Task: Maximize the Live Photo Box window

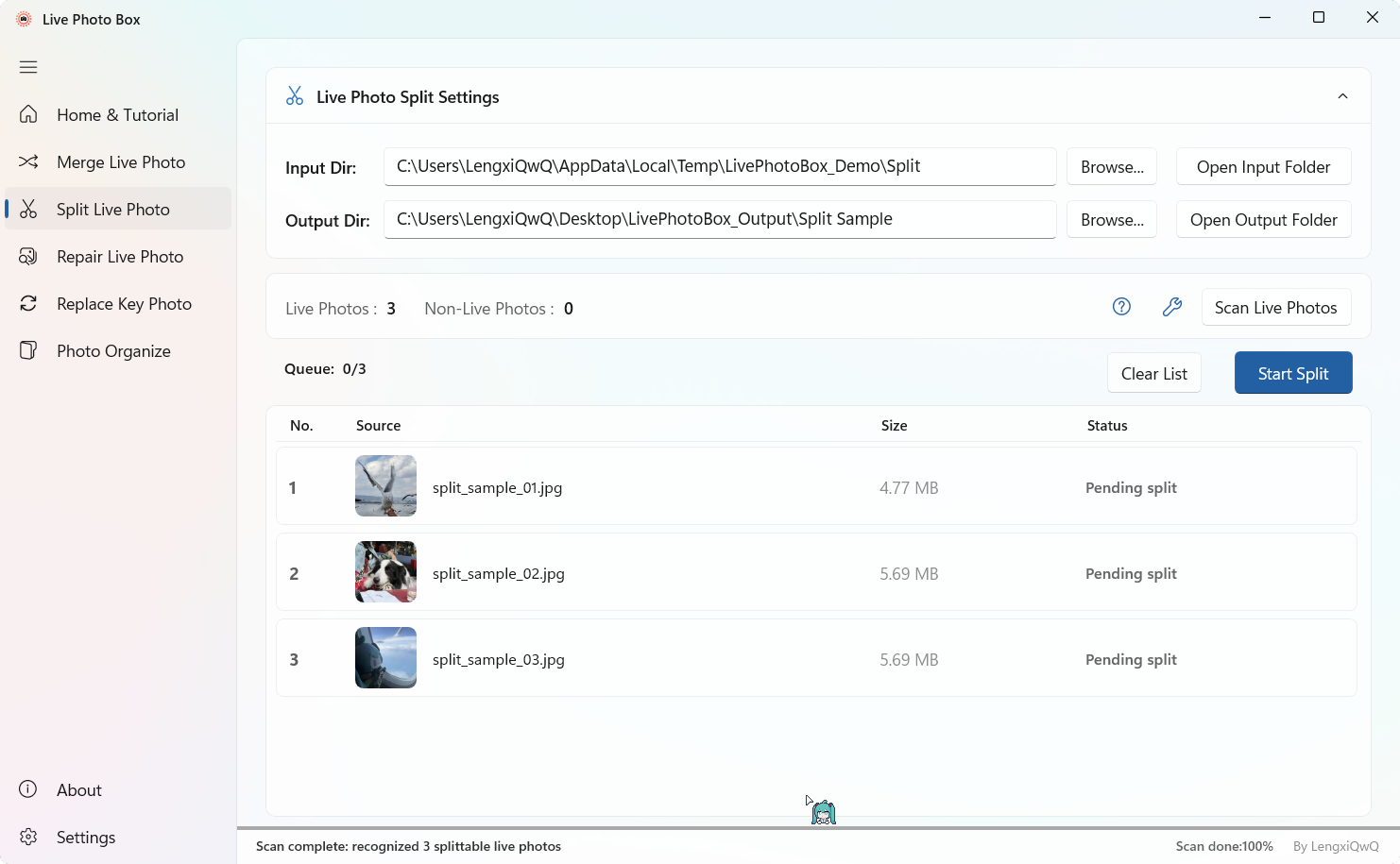Action: coord(1319,18)
